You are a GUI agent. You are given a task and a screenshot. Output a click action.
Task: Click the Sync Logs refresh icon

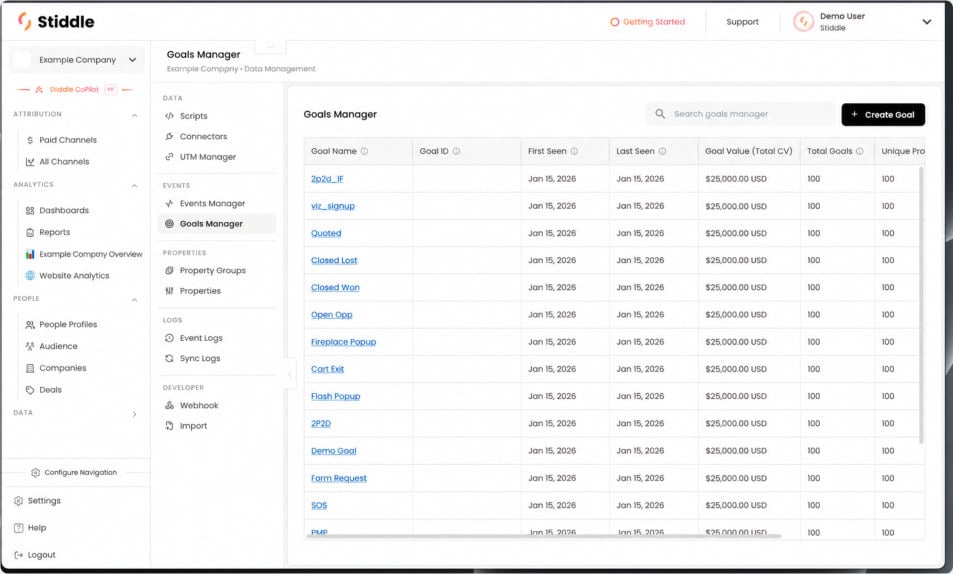tap(170, 359)
